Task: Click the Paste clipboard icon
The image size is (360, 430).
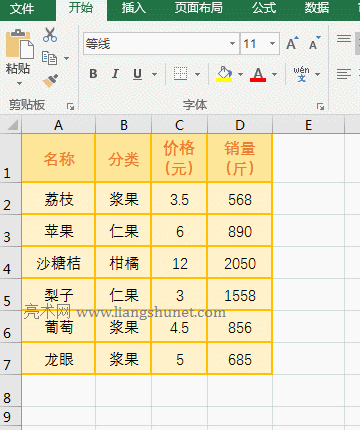Action: pos(19,44)
